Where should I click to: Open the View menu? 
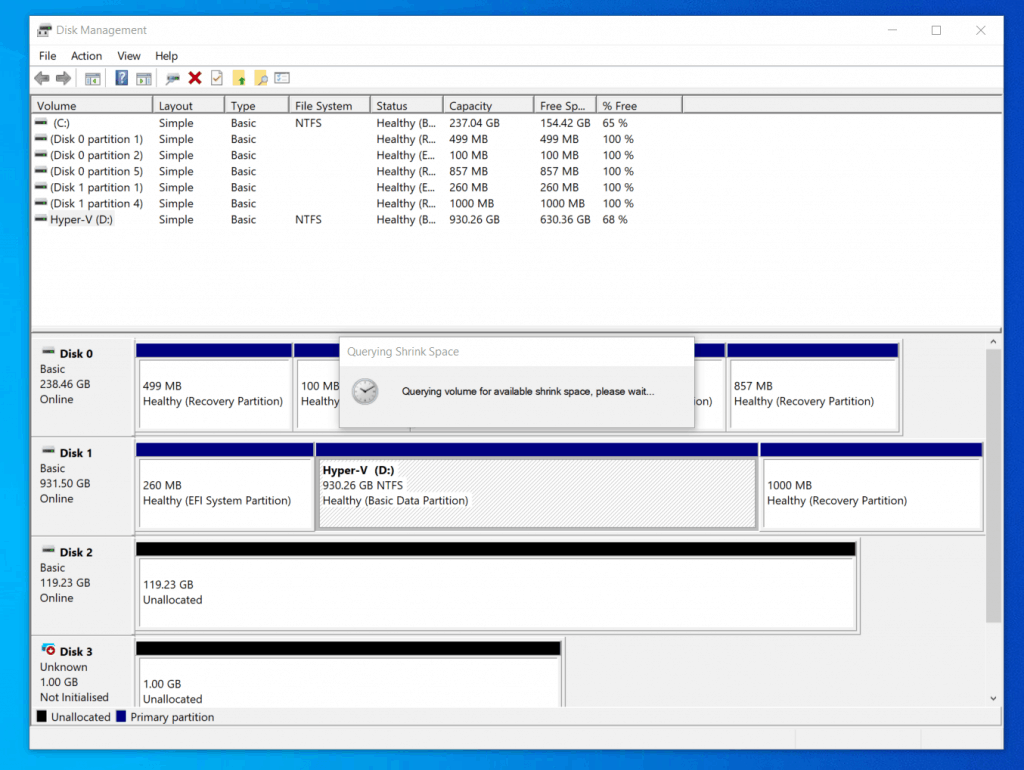pos(128,55)
